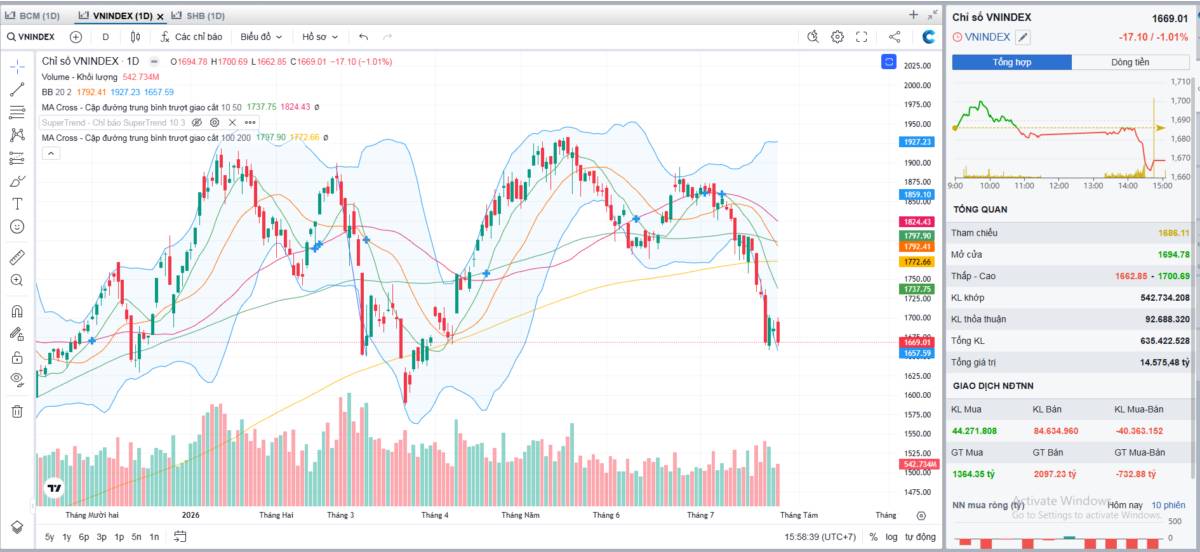Switch to the Tổng hợp tab

[1011, 62]
